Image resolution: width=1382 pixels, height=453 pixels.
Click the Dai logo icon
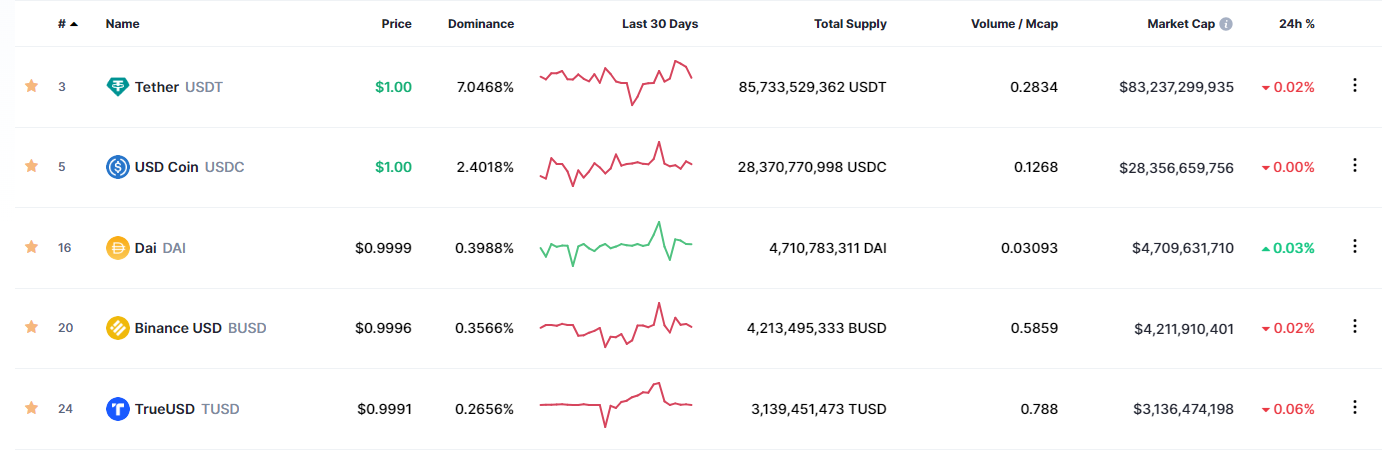[118, 247]
